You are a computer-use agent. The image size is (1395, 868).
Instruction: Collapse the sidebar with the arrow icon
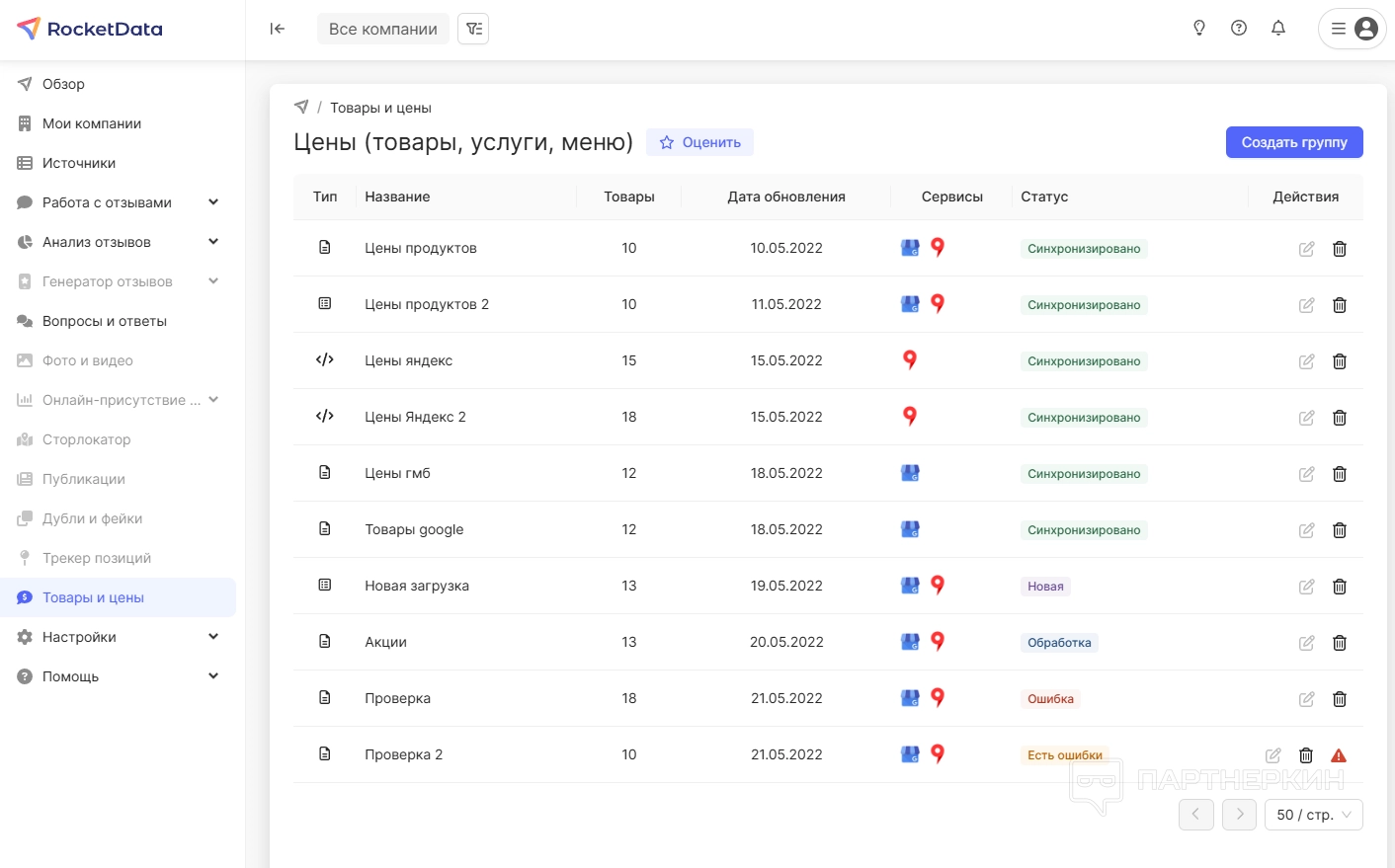(x=278, y=29)
